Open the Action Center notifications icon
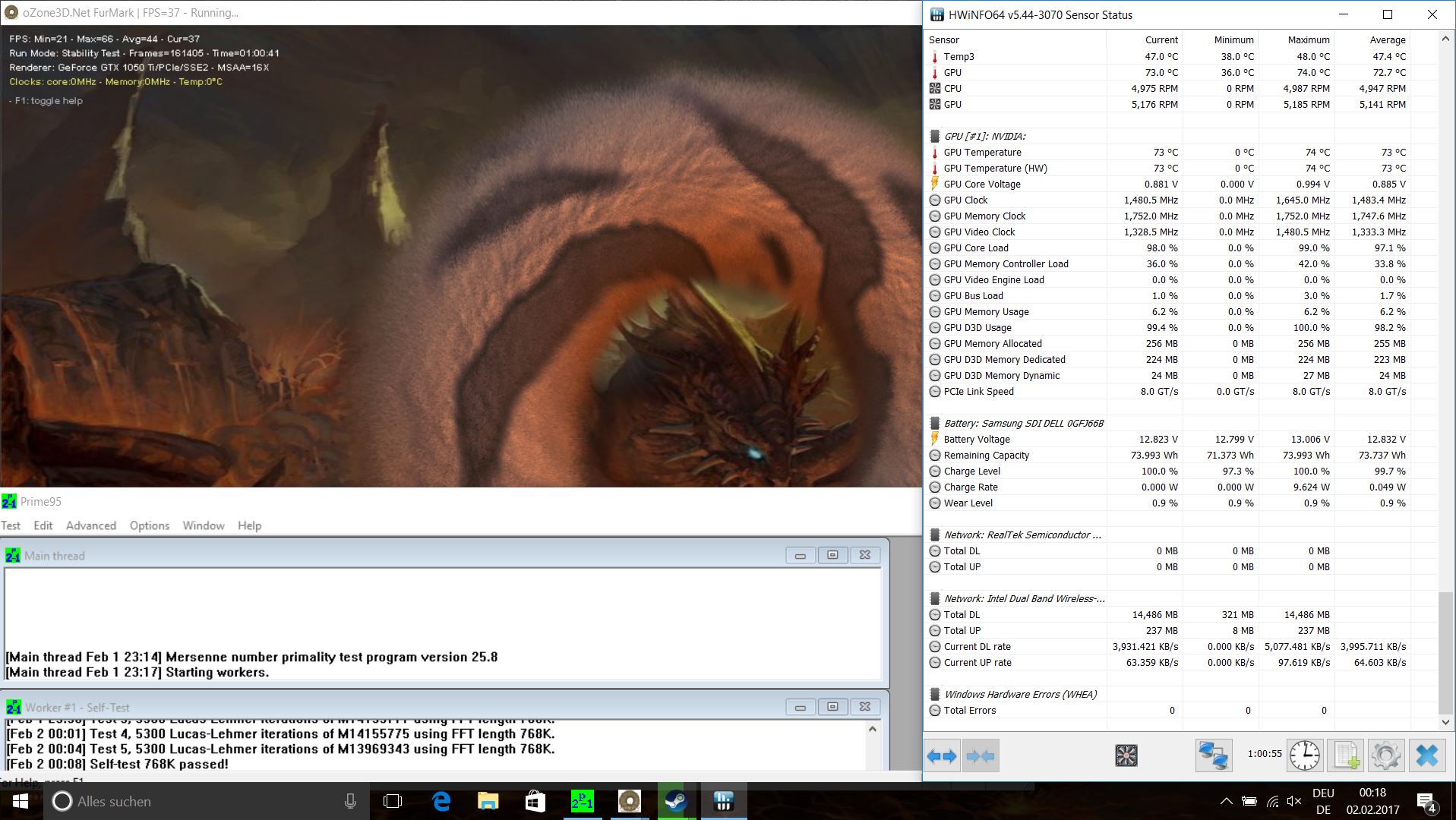 (x=1426, y=801)
